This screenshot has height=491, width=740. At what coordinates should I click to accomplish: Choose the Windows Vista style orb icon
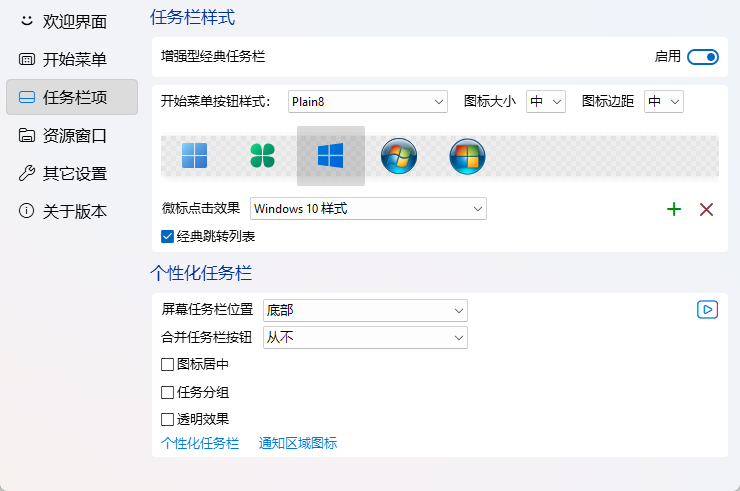(467, 156)
